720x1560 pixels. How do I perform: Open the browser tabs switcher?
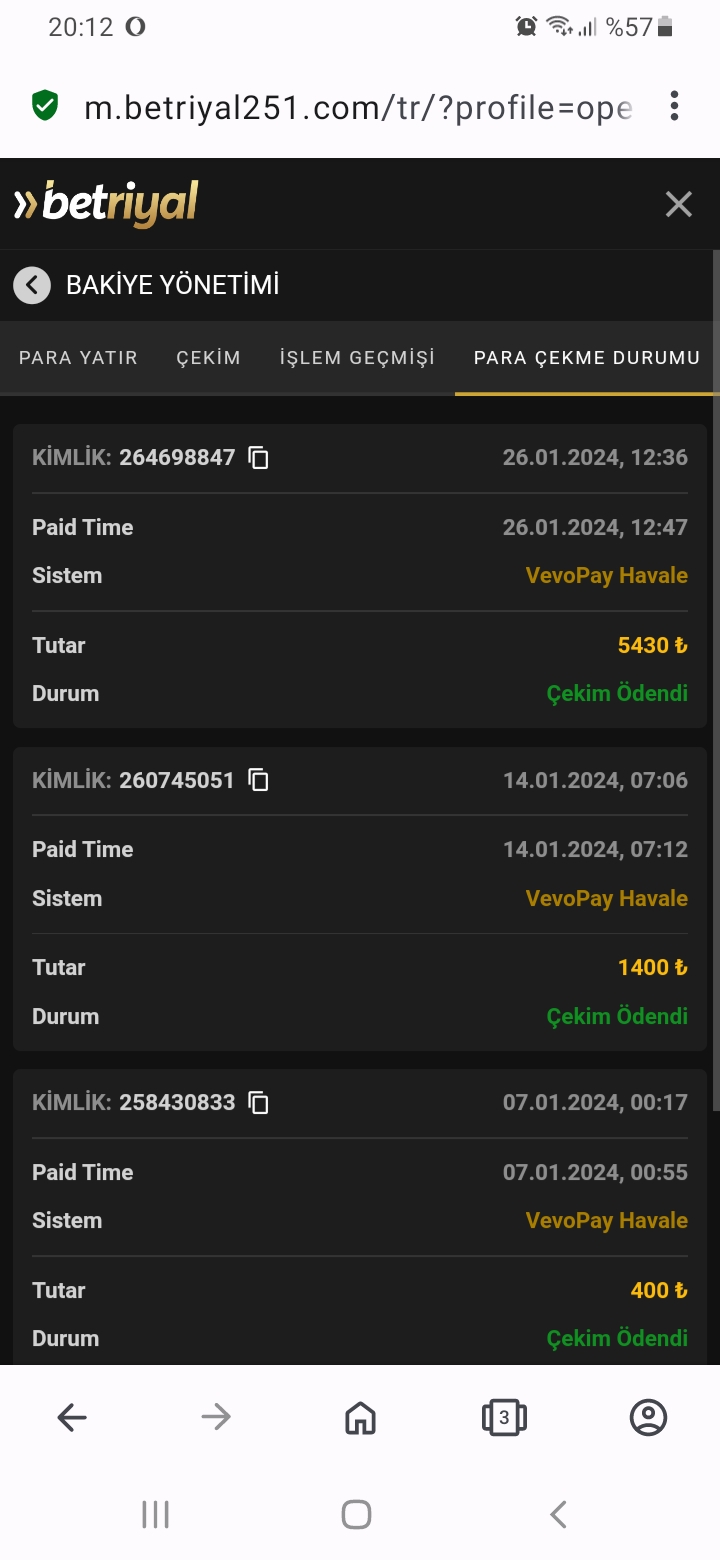[504, 1417]
